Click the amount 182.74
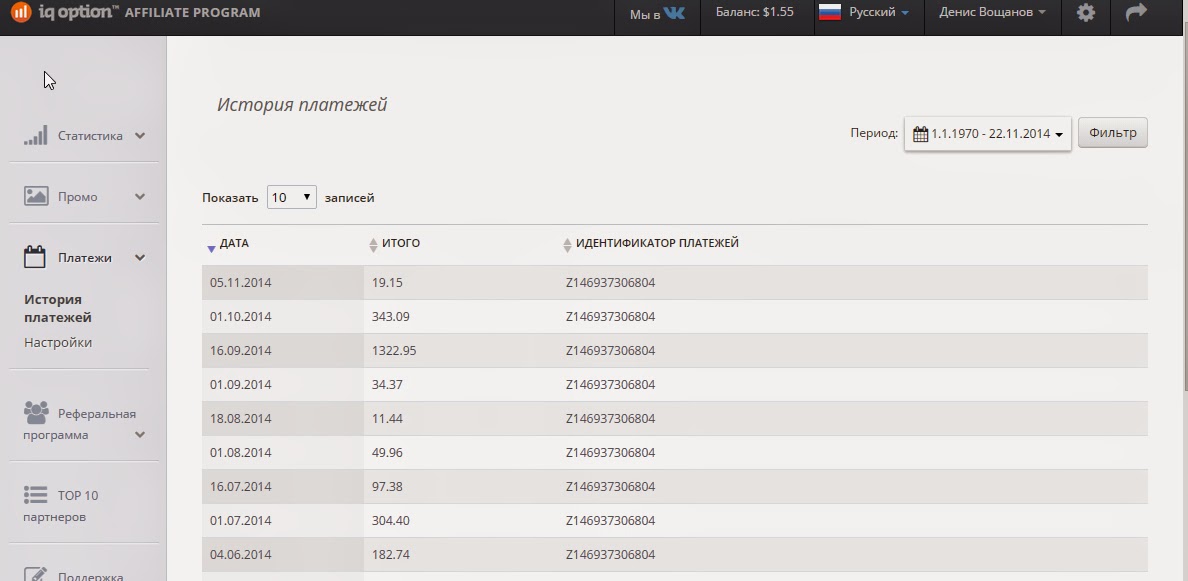The width and height of the screenshot is (1188, 581). click(x=391, y=555)
